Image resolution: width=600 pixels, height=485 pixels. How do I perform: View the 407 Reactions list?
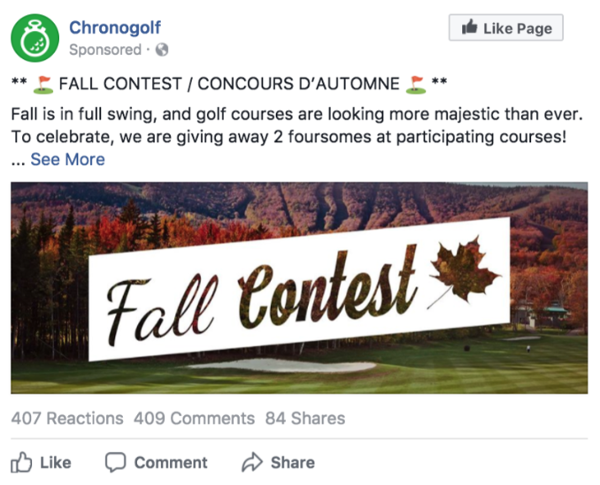pyautogui.click(x=67, y=418)
